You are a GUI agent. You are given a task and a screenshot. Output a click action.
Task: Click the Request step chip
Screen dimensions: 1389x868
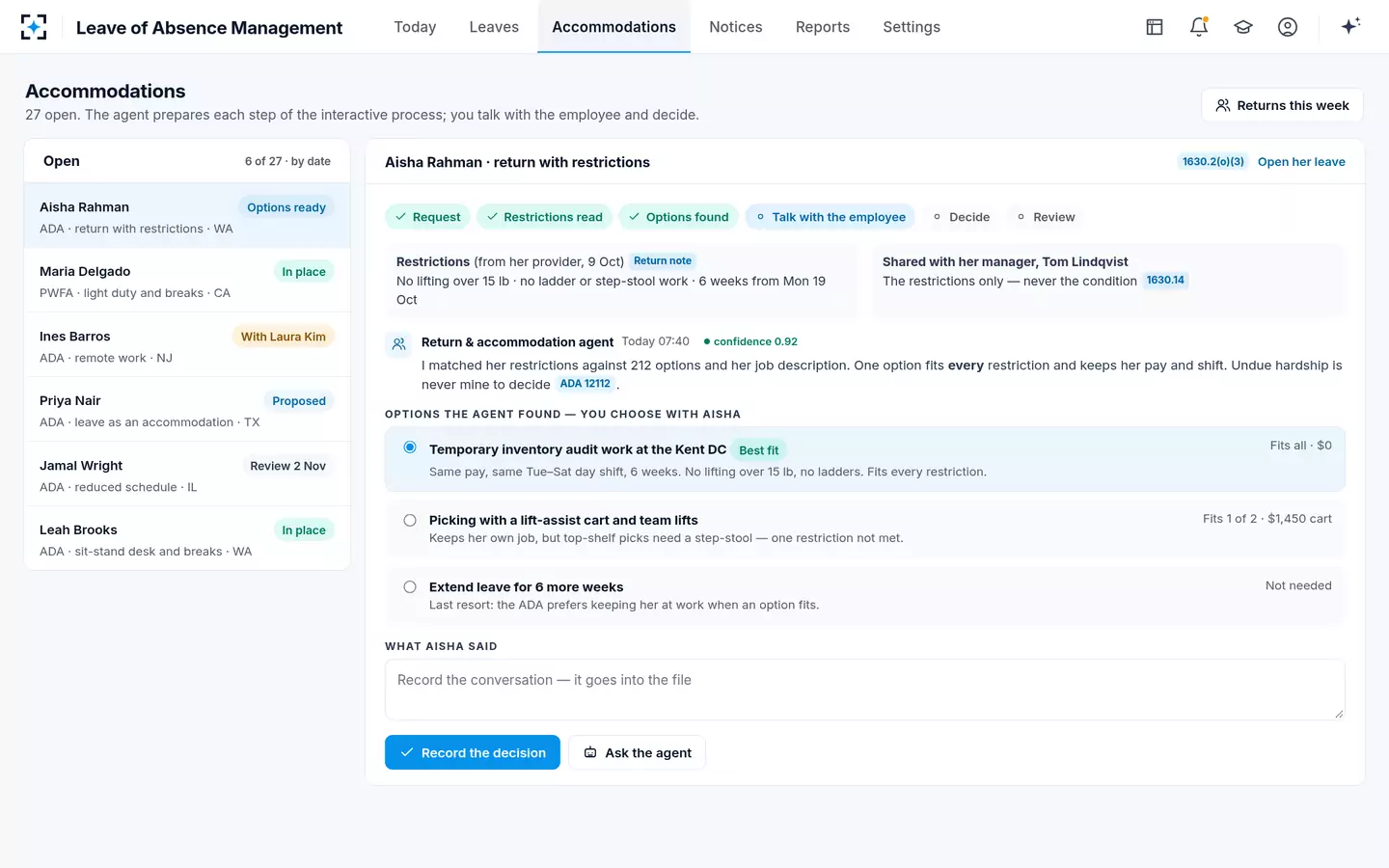(427, 217)
